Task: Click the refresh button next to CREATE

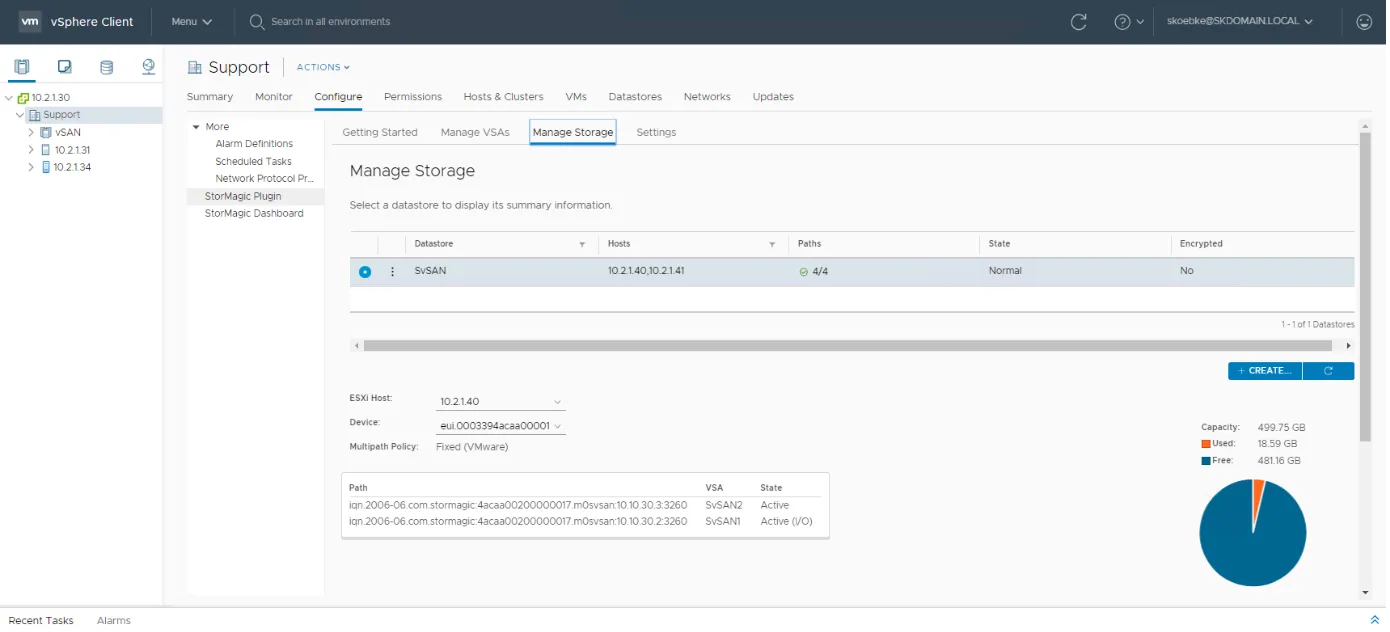Action: point(1329,371)
